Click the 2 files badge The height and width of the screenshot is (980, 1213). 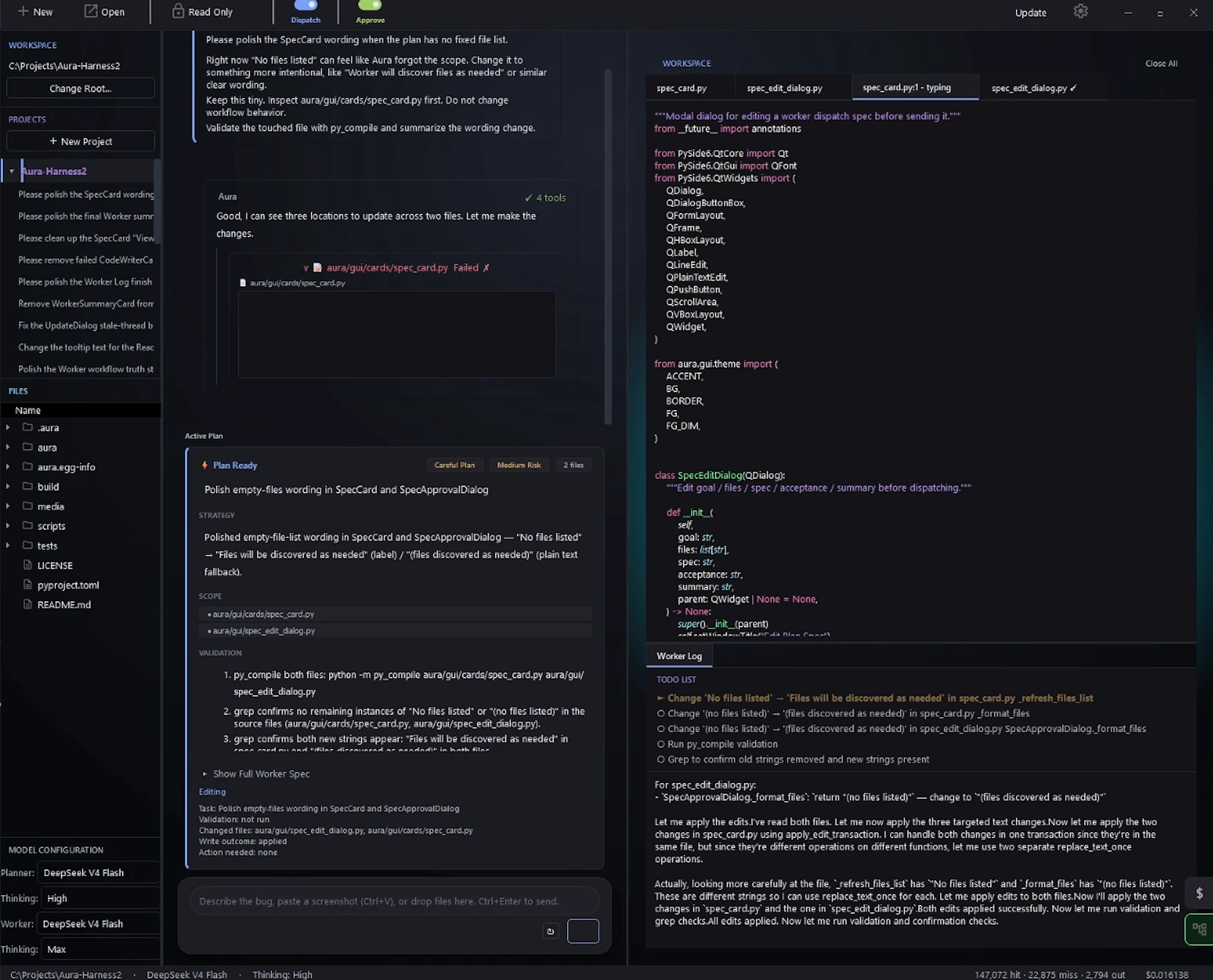(x=573, y=465)
